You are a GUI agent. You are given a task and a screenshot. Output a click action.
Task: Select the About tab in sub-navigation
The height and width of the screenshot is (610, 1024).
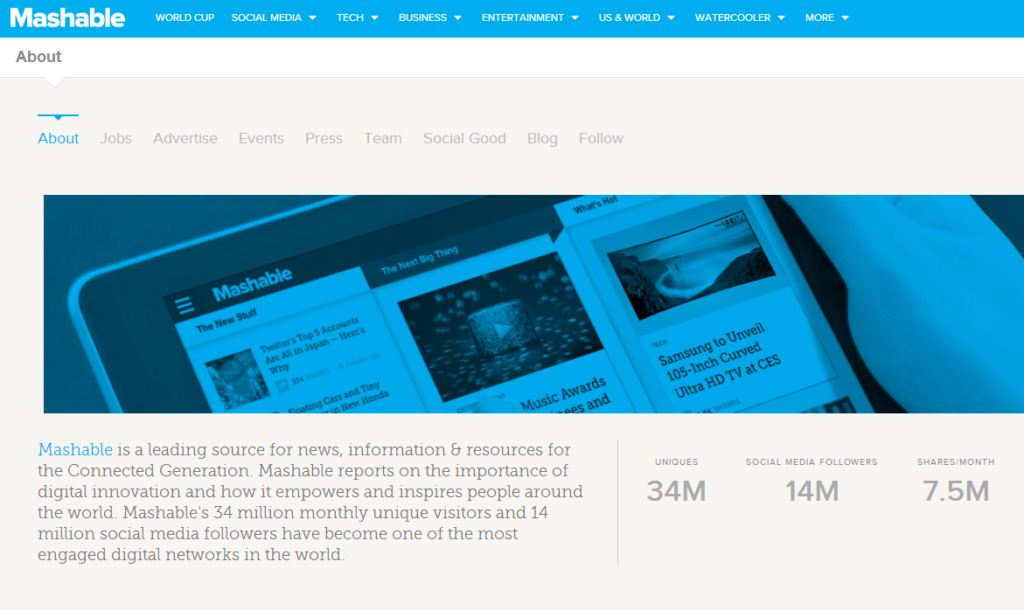[x=58, y=138]
